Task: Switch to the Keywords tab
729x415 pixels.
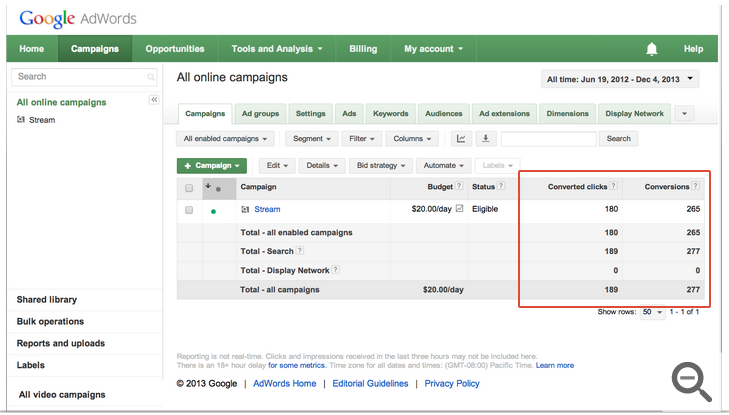Action: (x=391, y=113)
